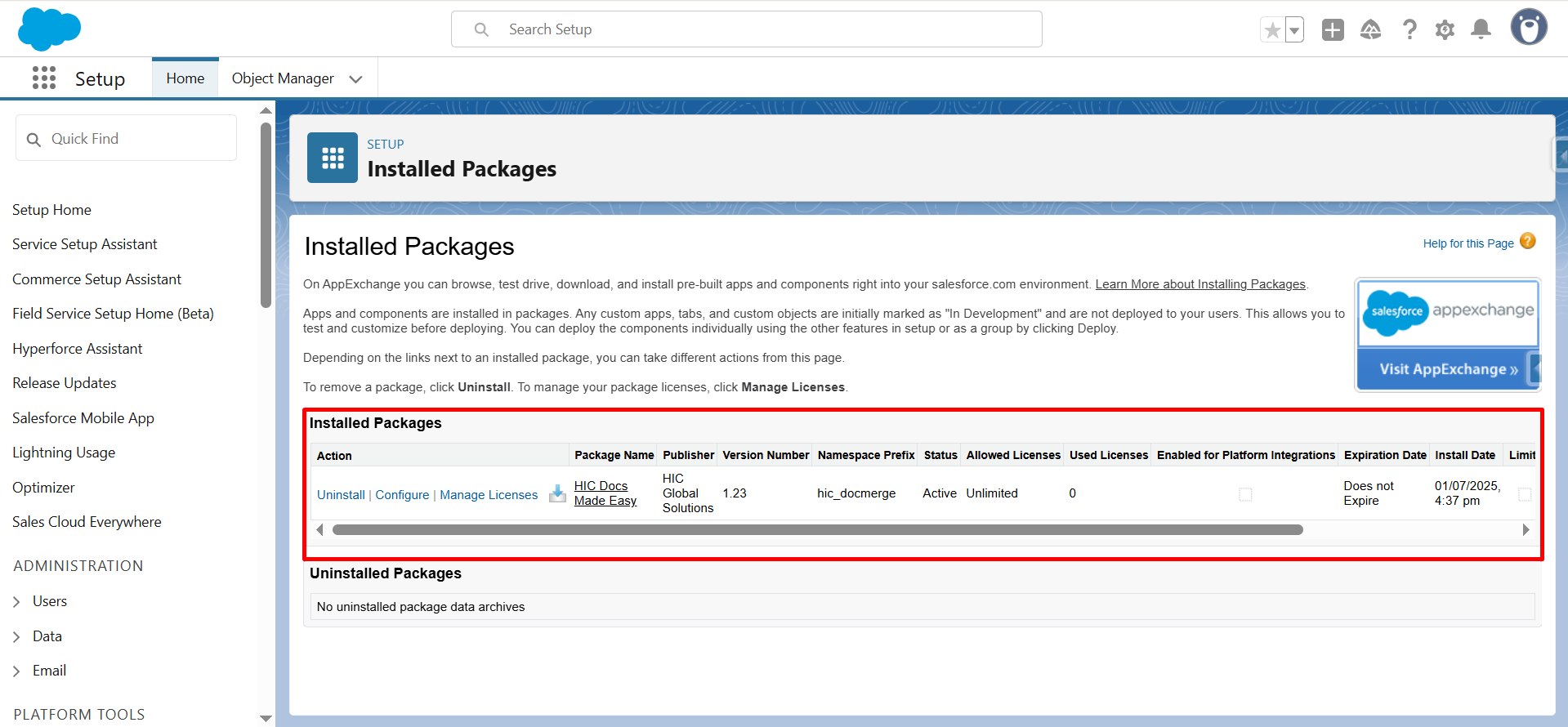Click the Version Number column header
The image size is (1568, 727).
pos(766,455)
